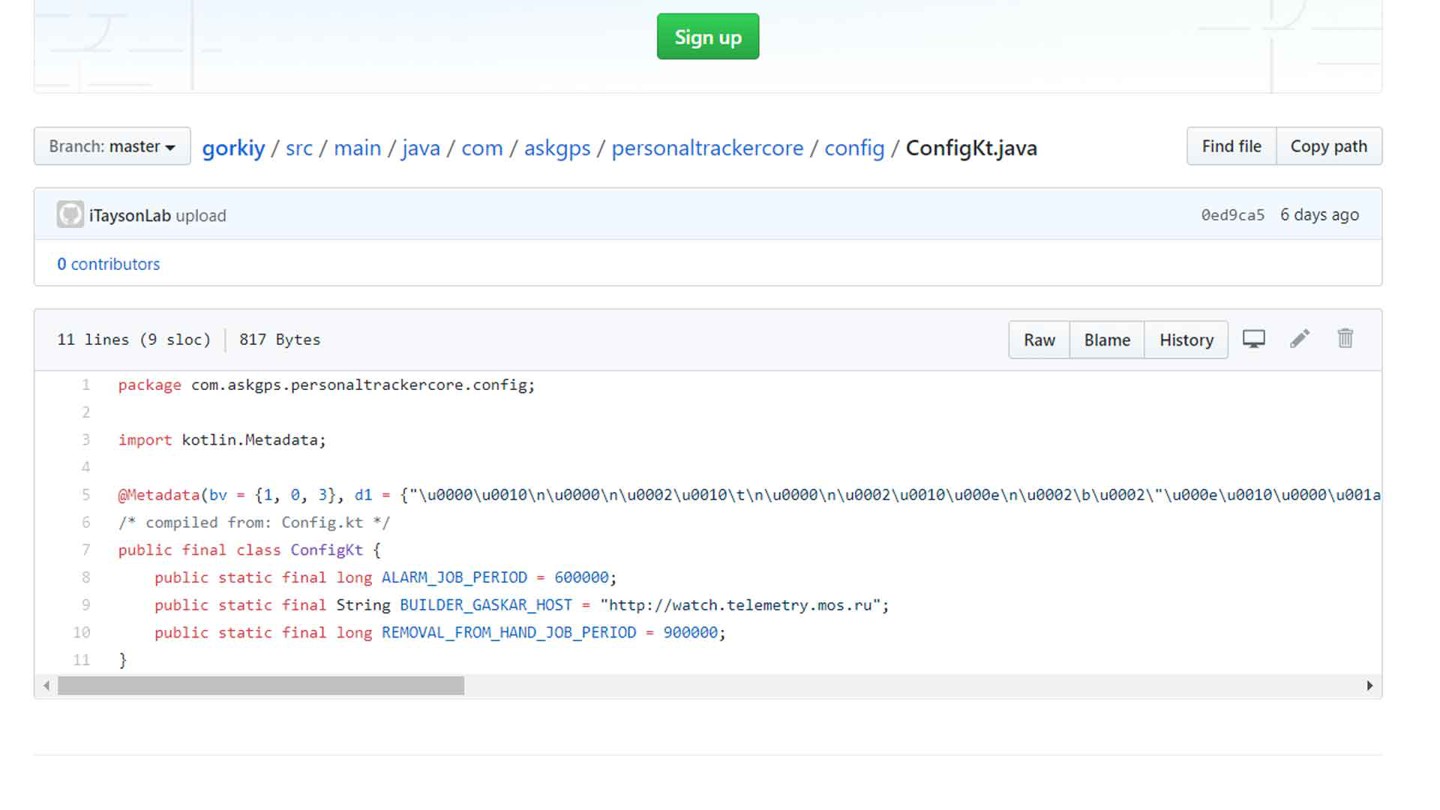Click the Find file button

[1231, 146]
